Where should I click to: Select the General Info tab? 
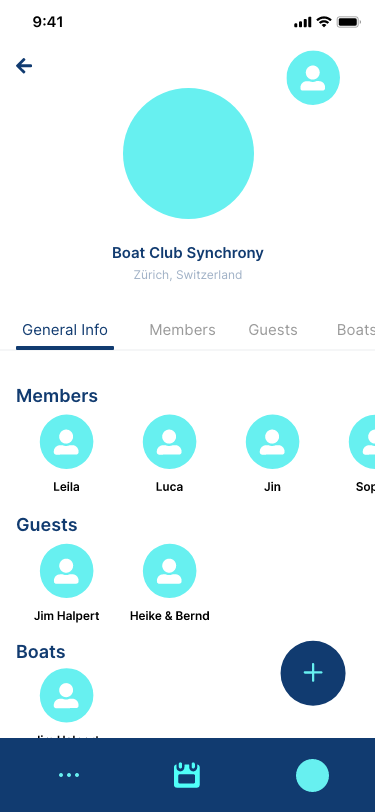(65, 330)
